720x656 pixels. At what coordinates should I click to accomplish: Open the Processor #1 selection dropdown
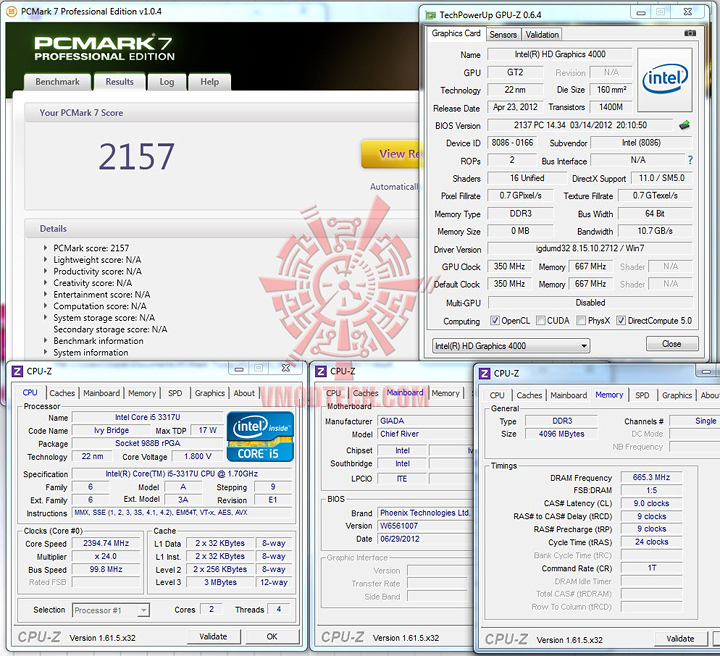click(111, 610)
